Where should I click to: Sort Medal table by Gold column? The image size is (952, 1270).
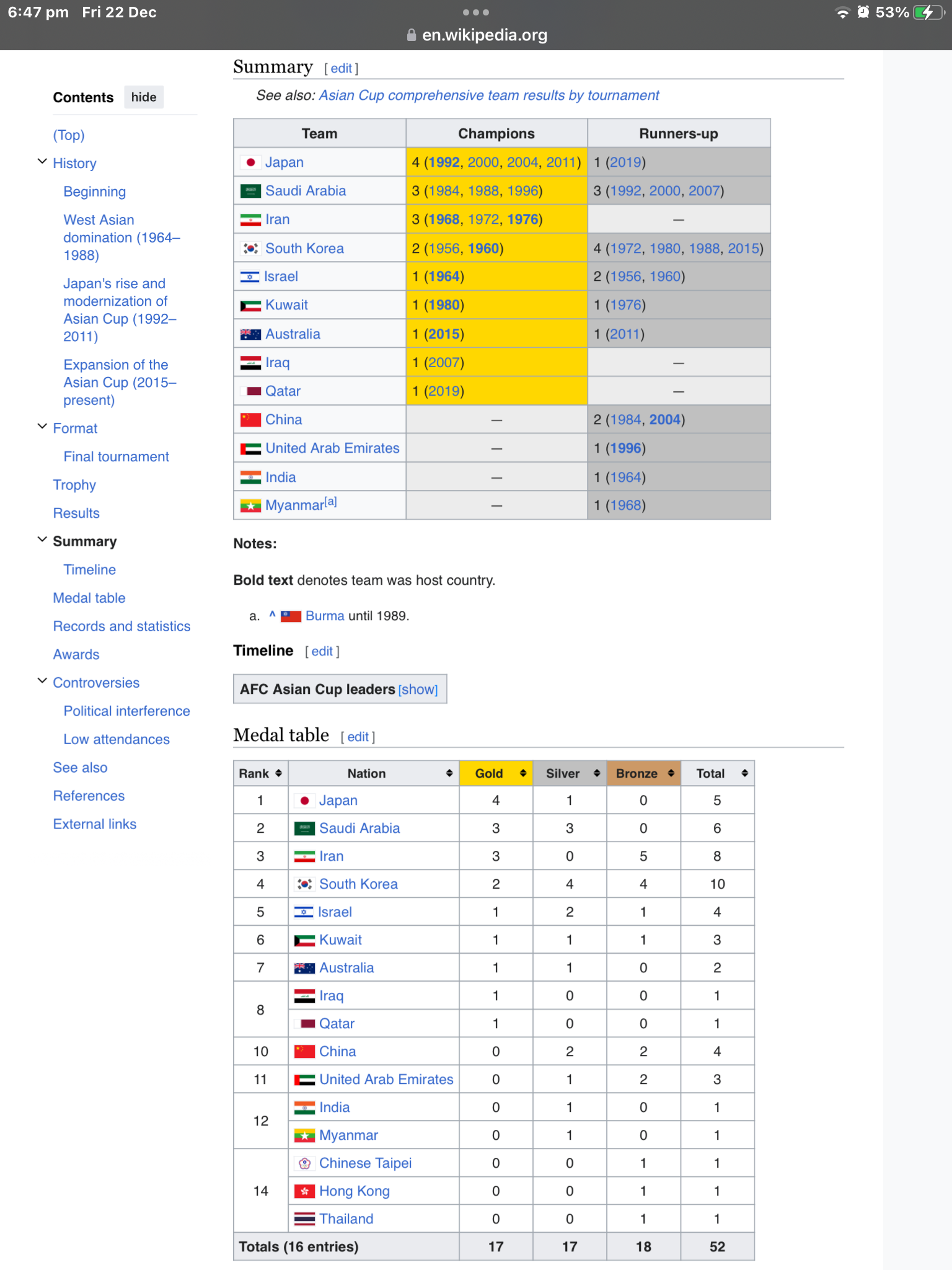click(522, 773)
